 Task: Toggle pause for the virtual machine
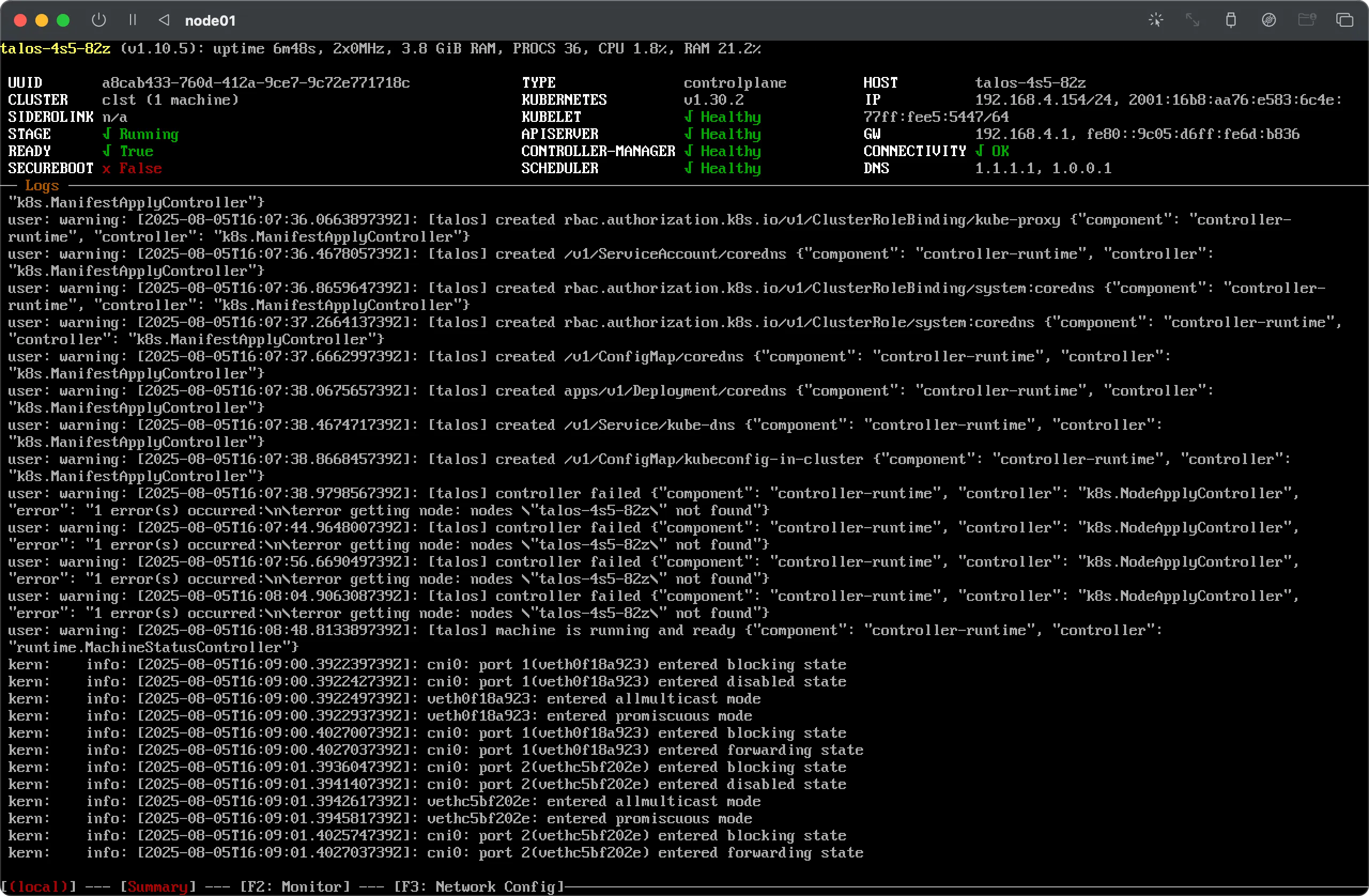pos(132,20)
